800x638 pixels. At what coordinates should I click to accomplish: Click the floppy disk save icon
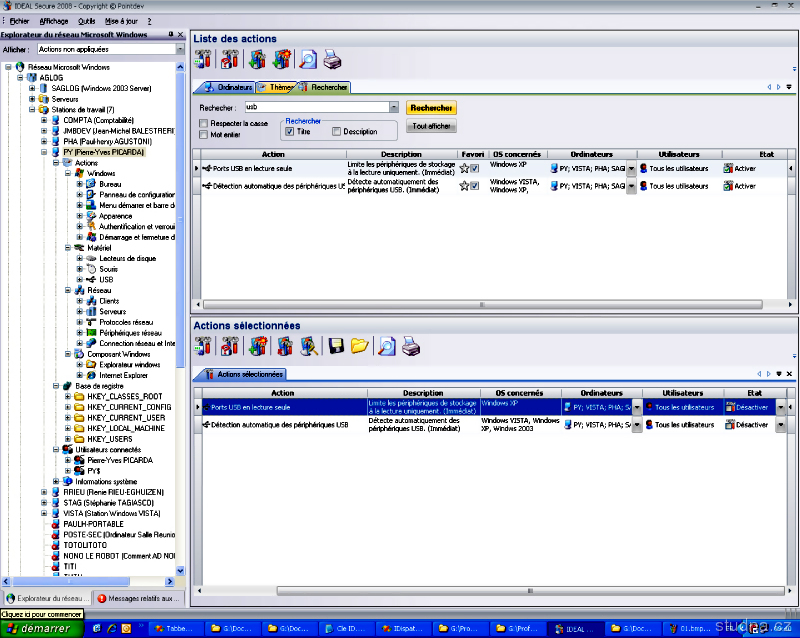coord(336,347)
